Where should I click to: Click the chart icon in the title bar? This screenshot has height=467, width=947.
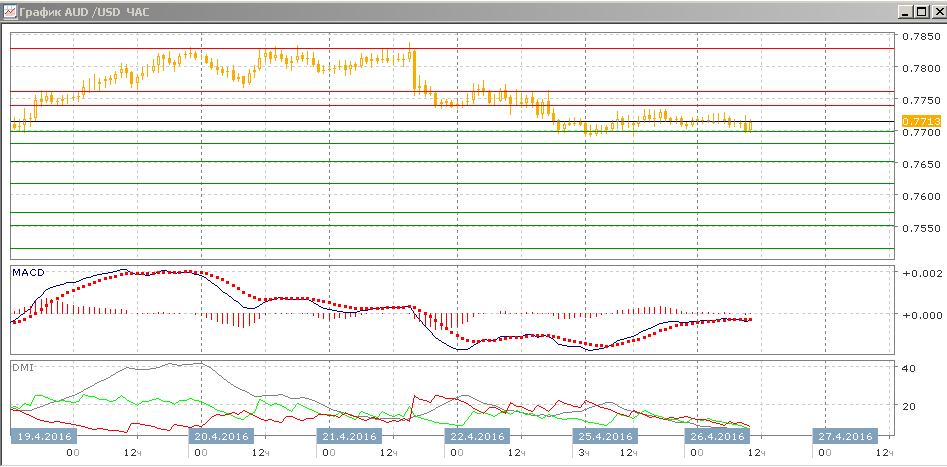[10, 11]
